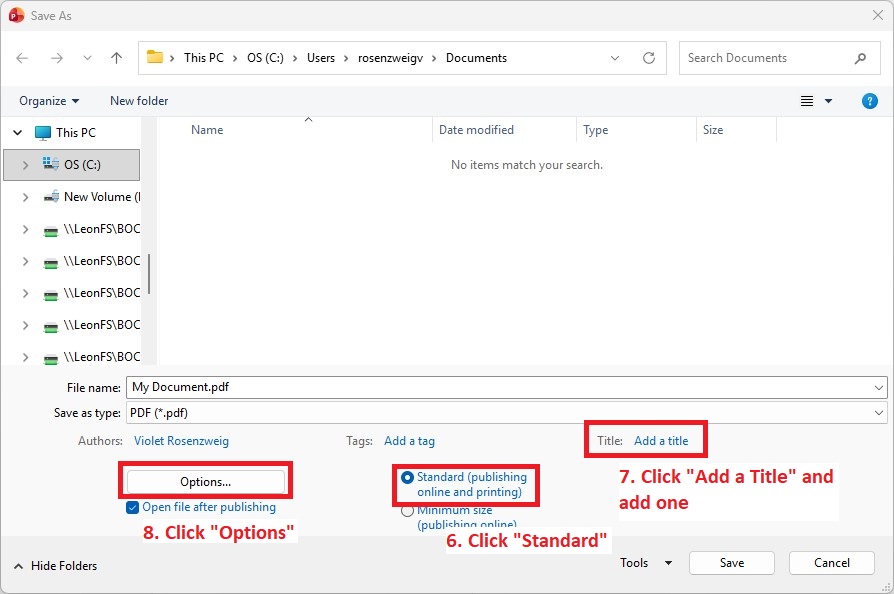Open the recent locations dropdown arrow
This screenshot has width=894, height=594.
click(87, 58)
